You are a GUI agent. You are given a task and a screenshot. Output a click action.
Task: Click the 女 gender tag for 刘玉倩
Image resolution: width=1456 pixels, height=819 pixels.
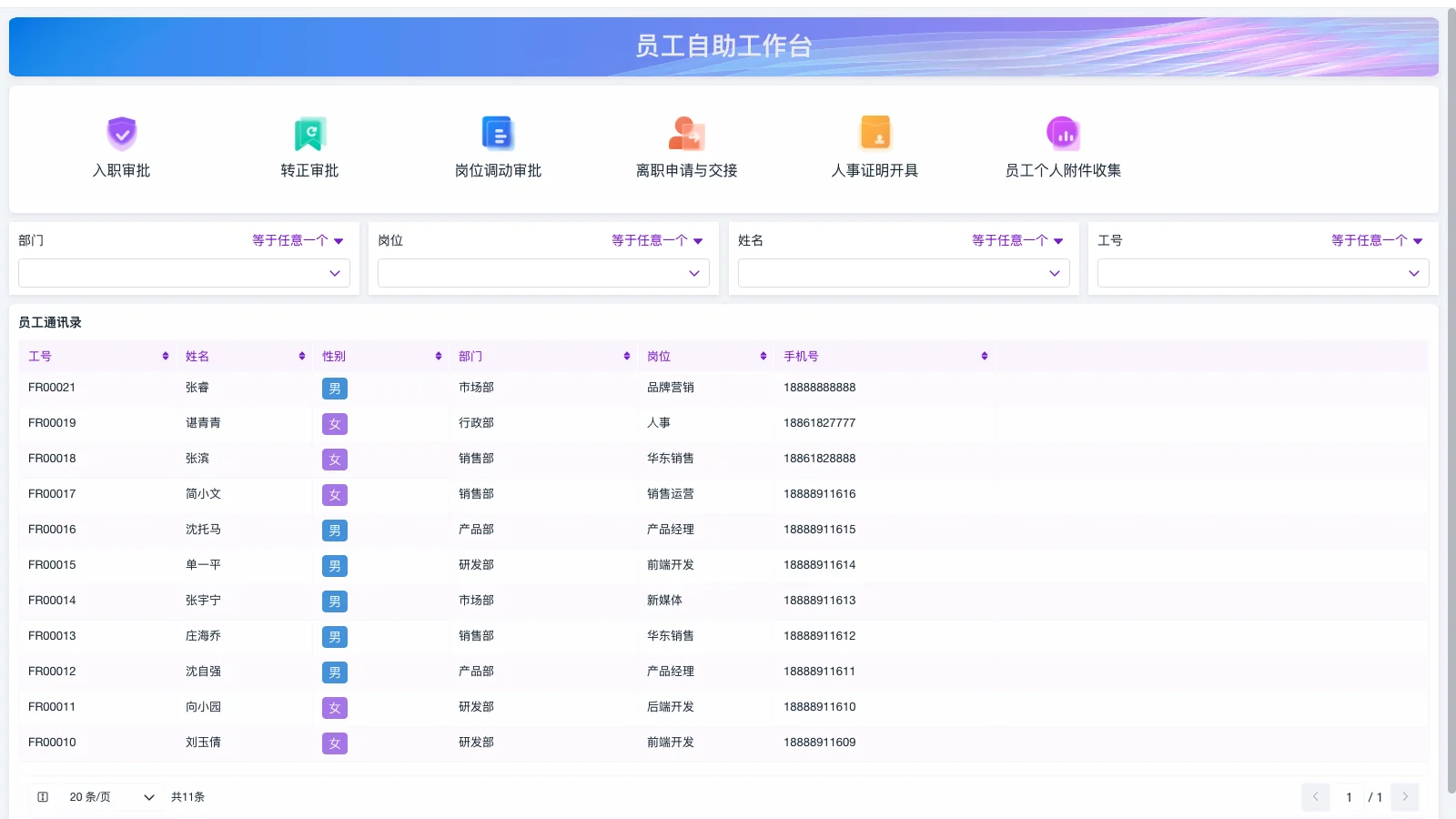tap(334, 743)
